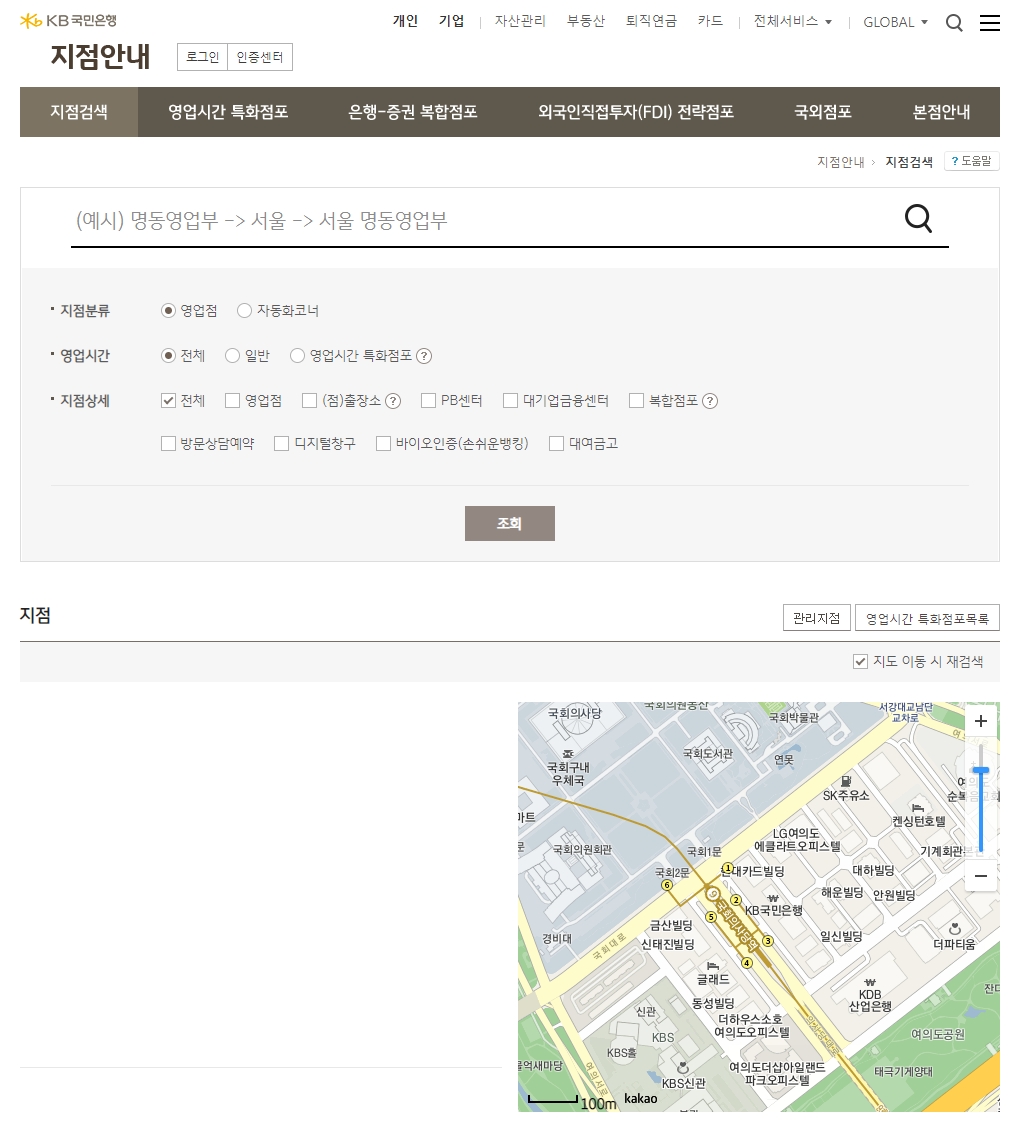Open 퇴직연금 top menu
The height and width of the screenshot is (1131, 1025).
coord(651,22)
